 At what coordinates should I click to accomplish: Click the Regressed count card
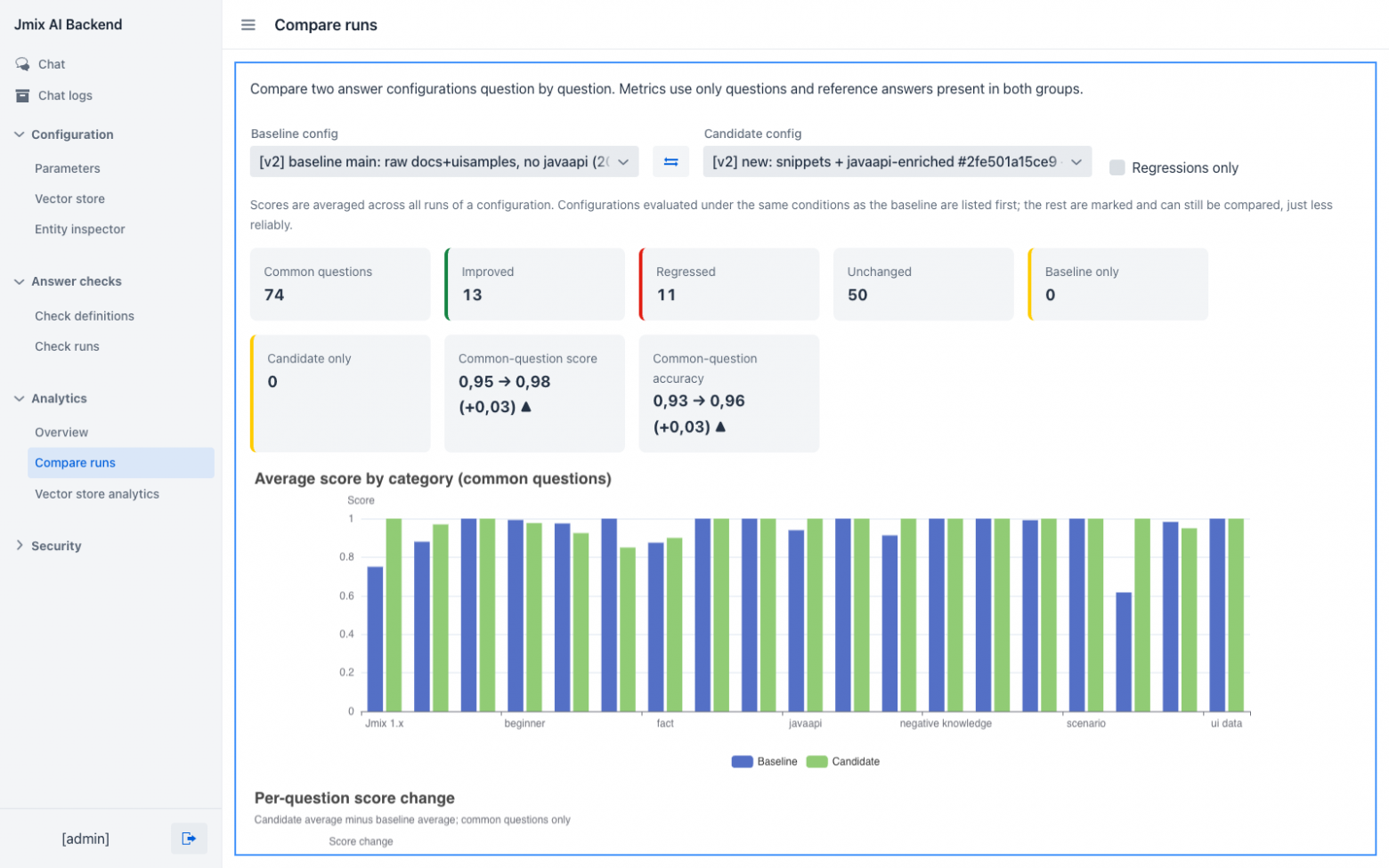(729, 284)
